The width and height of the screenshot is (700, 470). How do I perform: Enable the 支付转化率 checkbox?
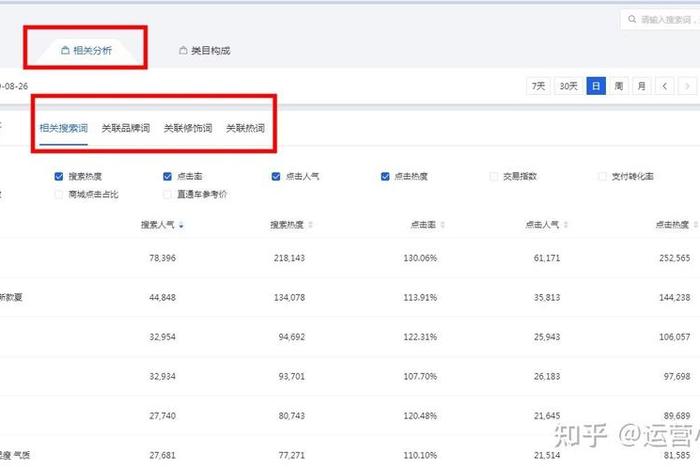coord(602,176)
